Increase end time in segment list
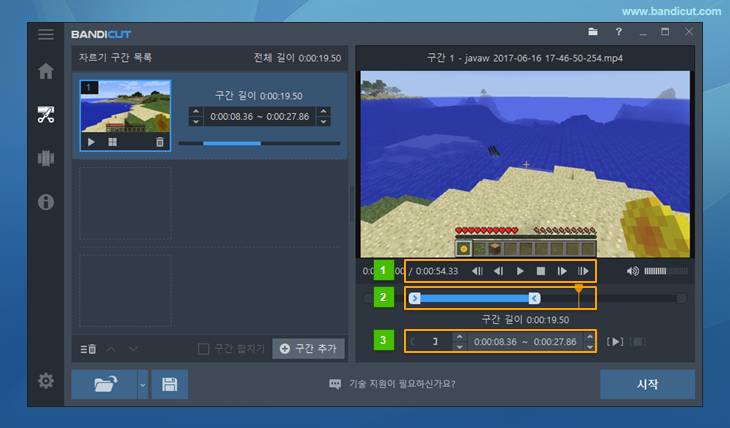730x428 pixels. (x=324, y=112)
